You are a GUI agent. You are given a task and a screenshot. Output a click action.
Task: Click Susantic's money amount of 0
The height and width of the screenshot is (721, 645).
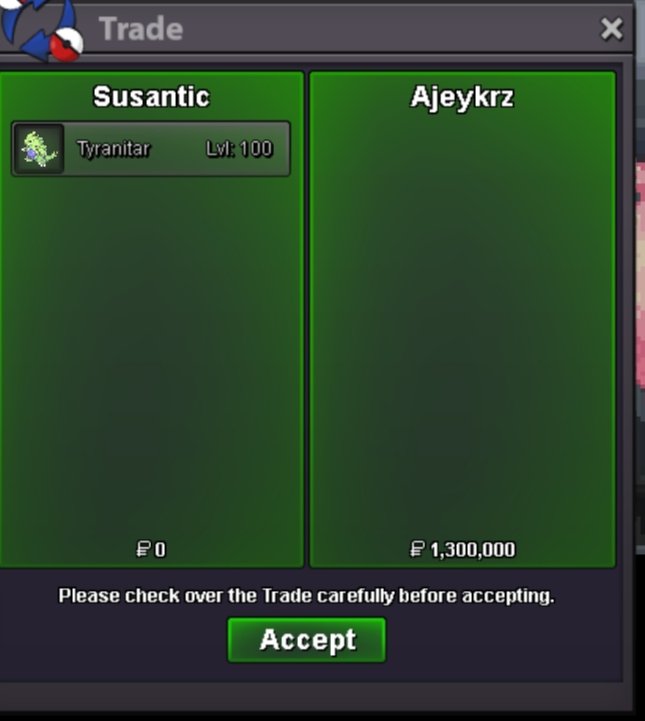click(160, 549)
